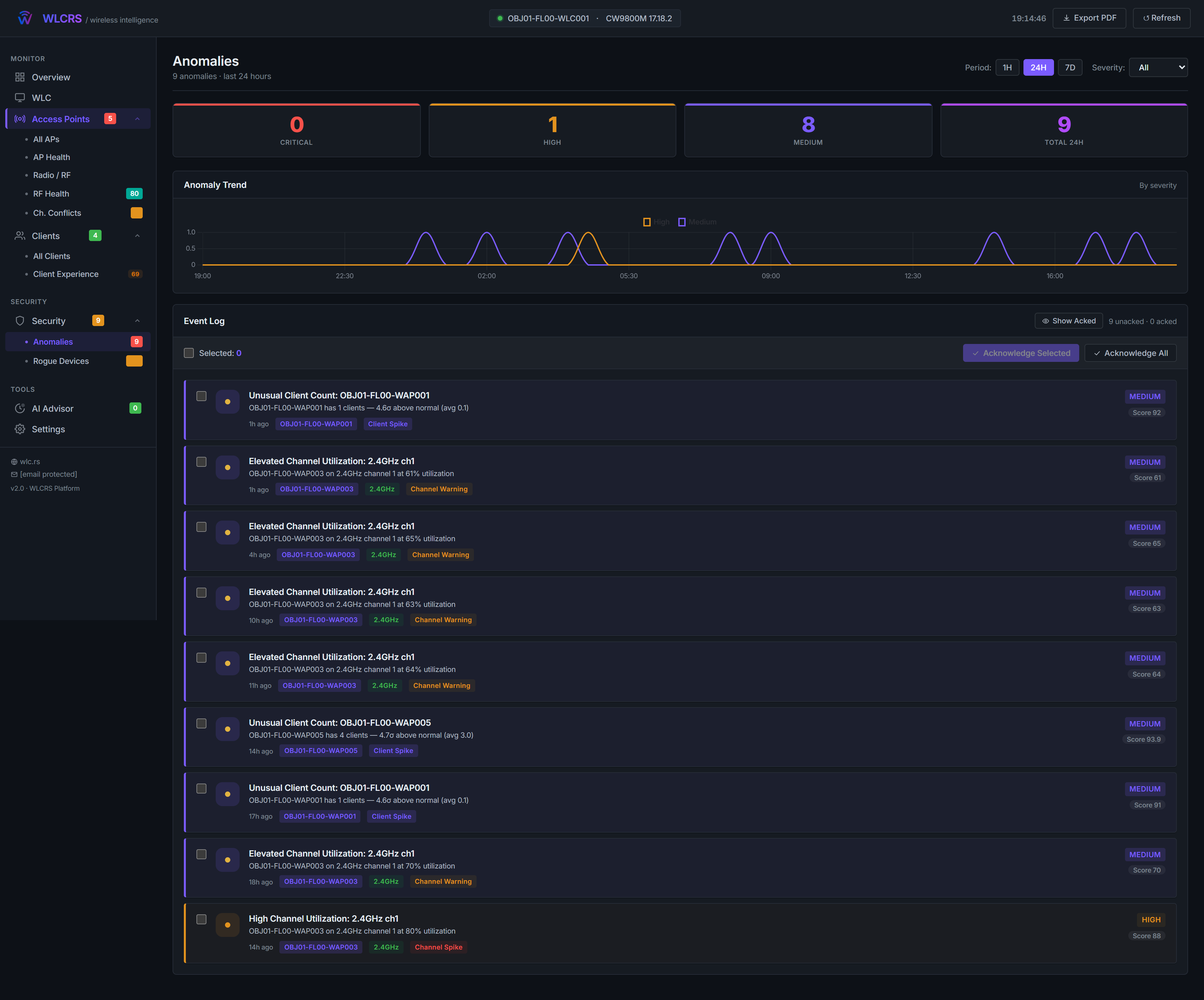Screen dimensions: 1204x1000
Task: Click the severity dot icon of 64% utilization event
Action: tap(228, 663)
